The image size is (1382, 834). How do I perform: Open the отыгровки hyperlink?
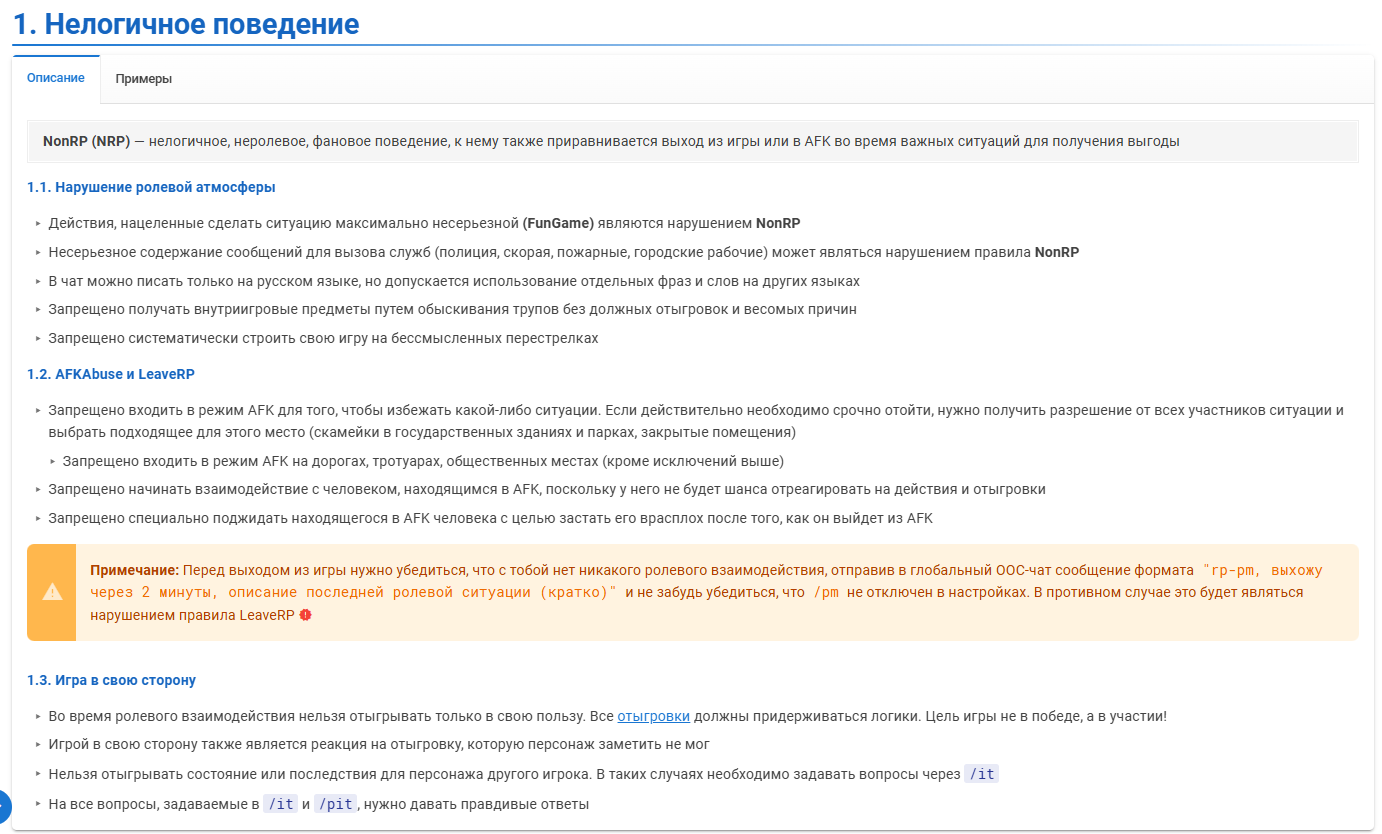[653, 716]
